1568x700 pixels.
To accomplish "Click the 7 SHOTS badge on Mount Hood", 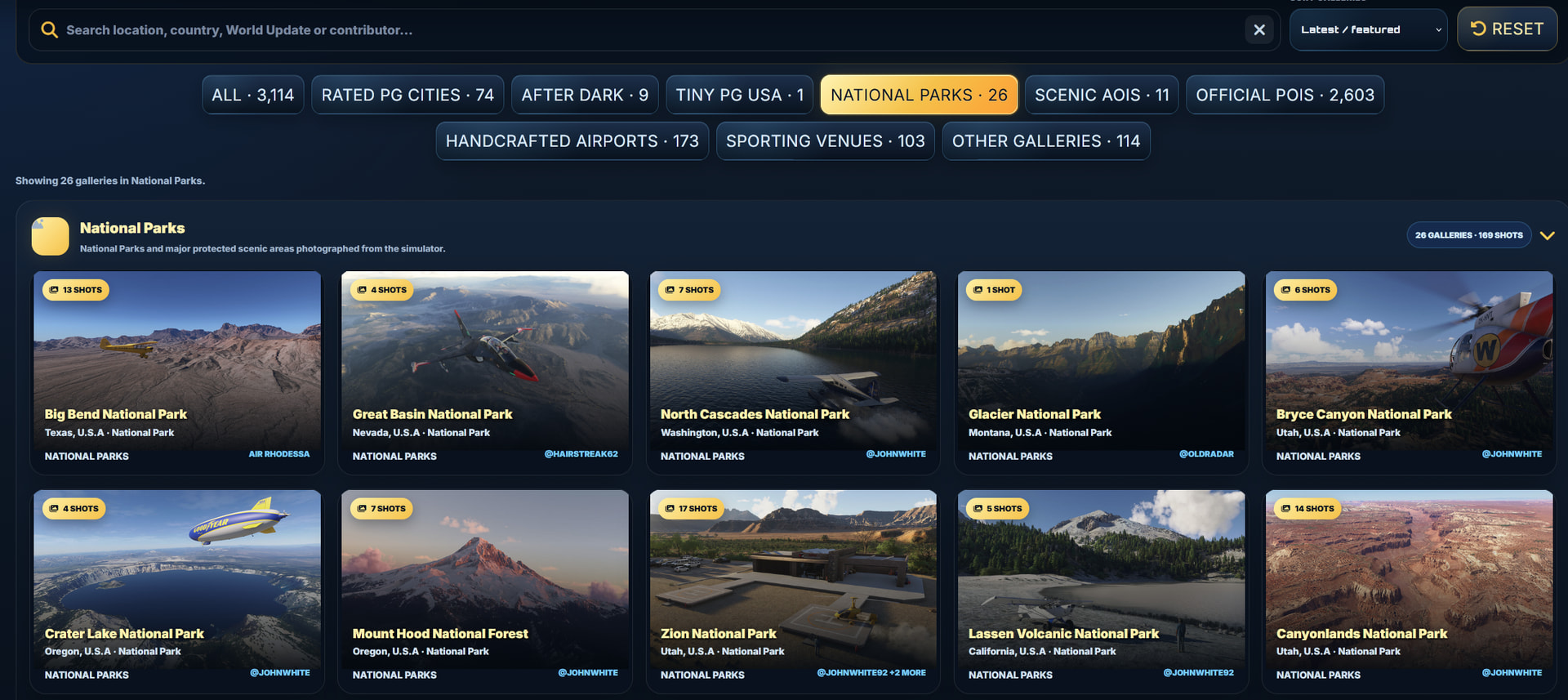I will click(x=382, y=509).
